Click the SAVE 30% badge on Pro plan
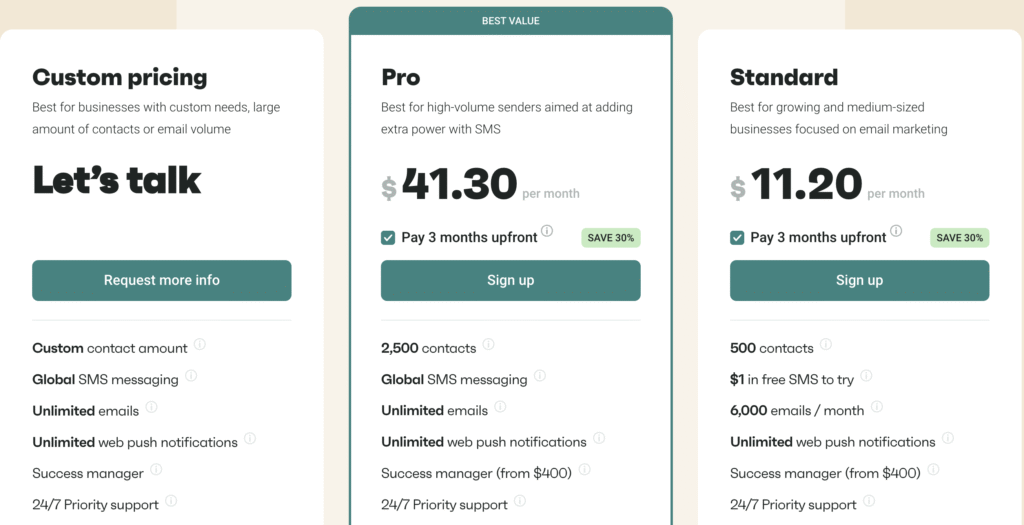1024x525 pixels. tap(611, 238)
